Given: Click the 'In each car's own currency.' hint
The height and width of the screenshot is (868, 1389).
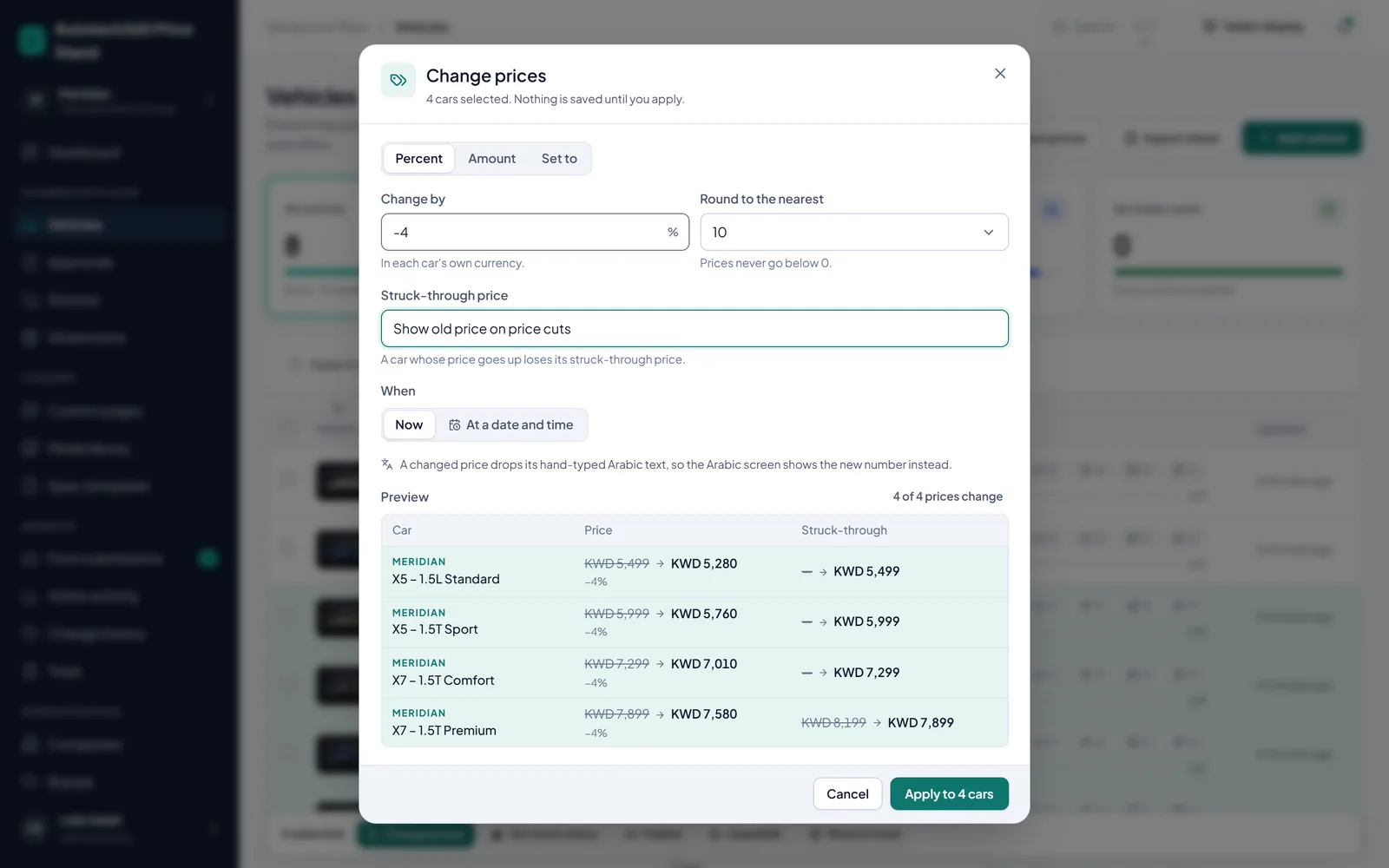Looking at the screenshot, I should coord(452,264).
